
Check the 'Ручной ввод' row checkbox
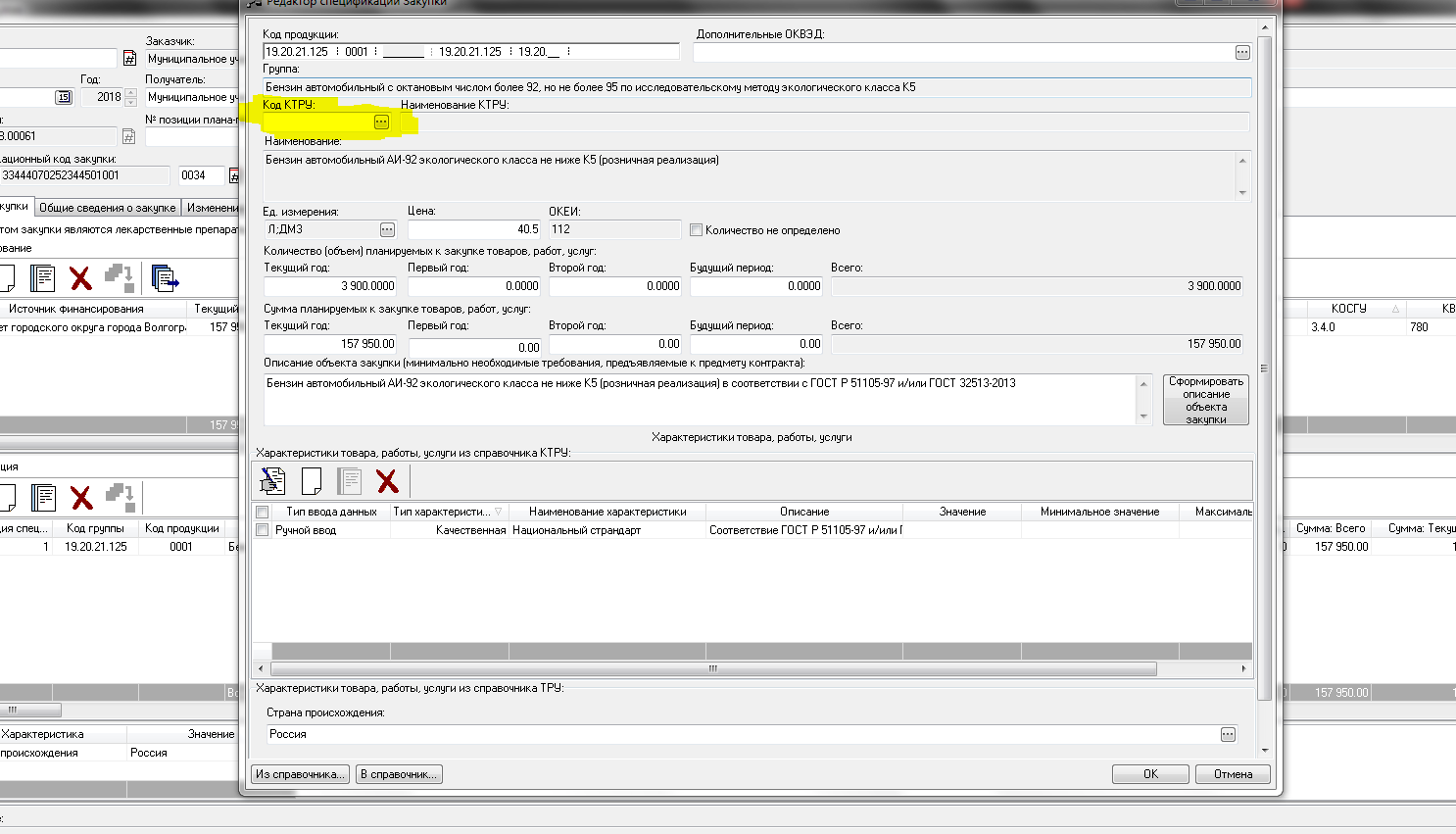[x=262, y=530]
